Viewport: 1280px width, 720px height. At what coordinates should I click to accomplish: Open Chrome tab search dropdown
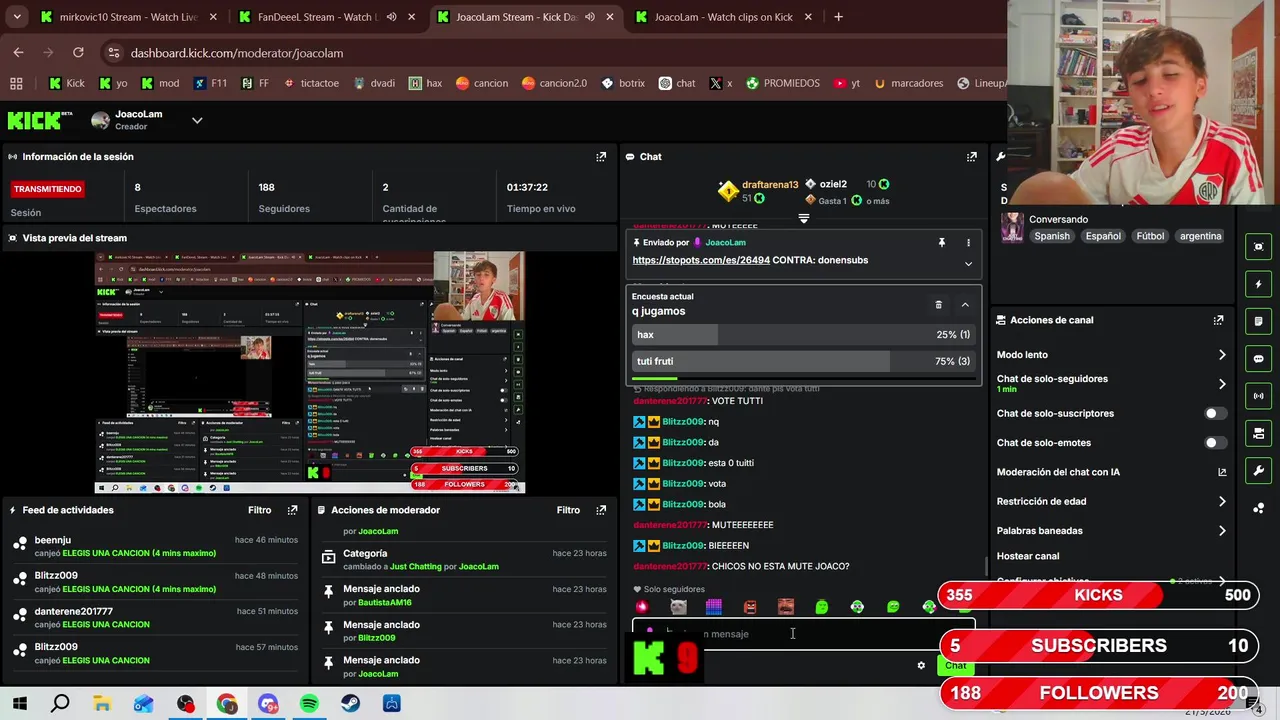point(17,17)
